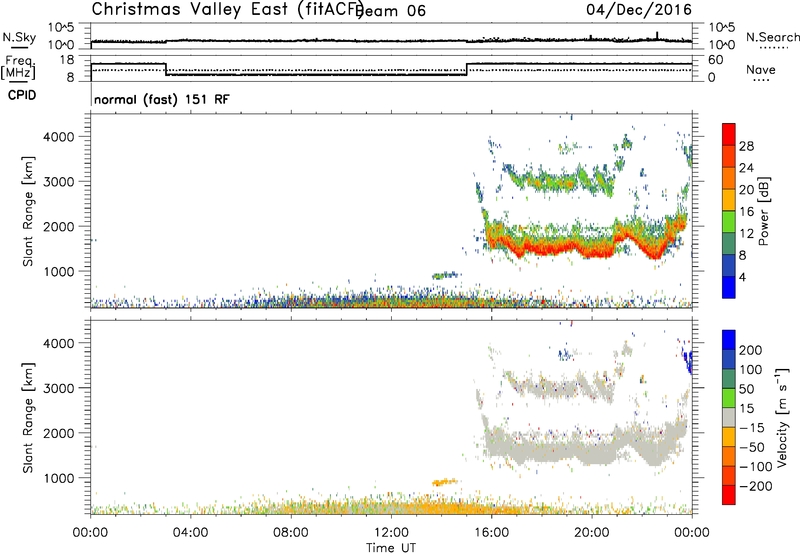The image size is (800, 554).
Task: Click the 60 tick on Nave axis
Action: (x=716, y=60)
